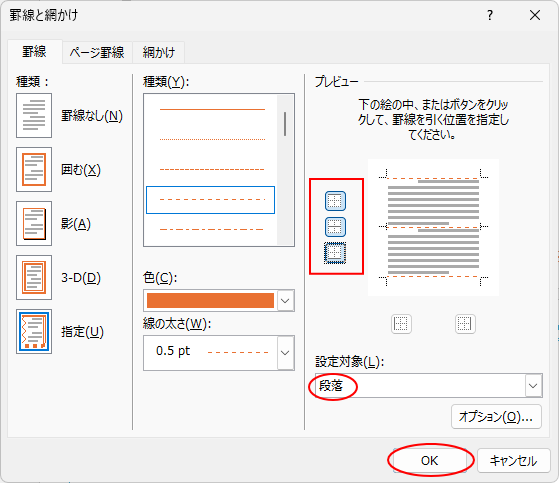The image size is (559, 483).
Task: Pick the 影 (shadow) border setting icon
Action: tap(34, 223)
